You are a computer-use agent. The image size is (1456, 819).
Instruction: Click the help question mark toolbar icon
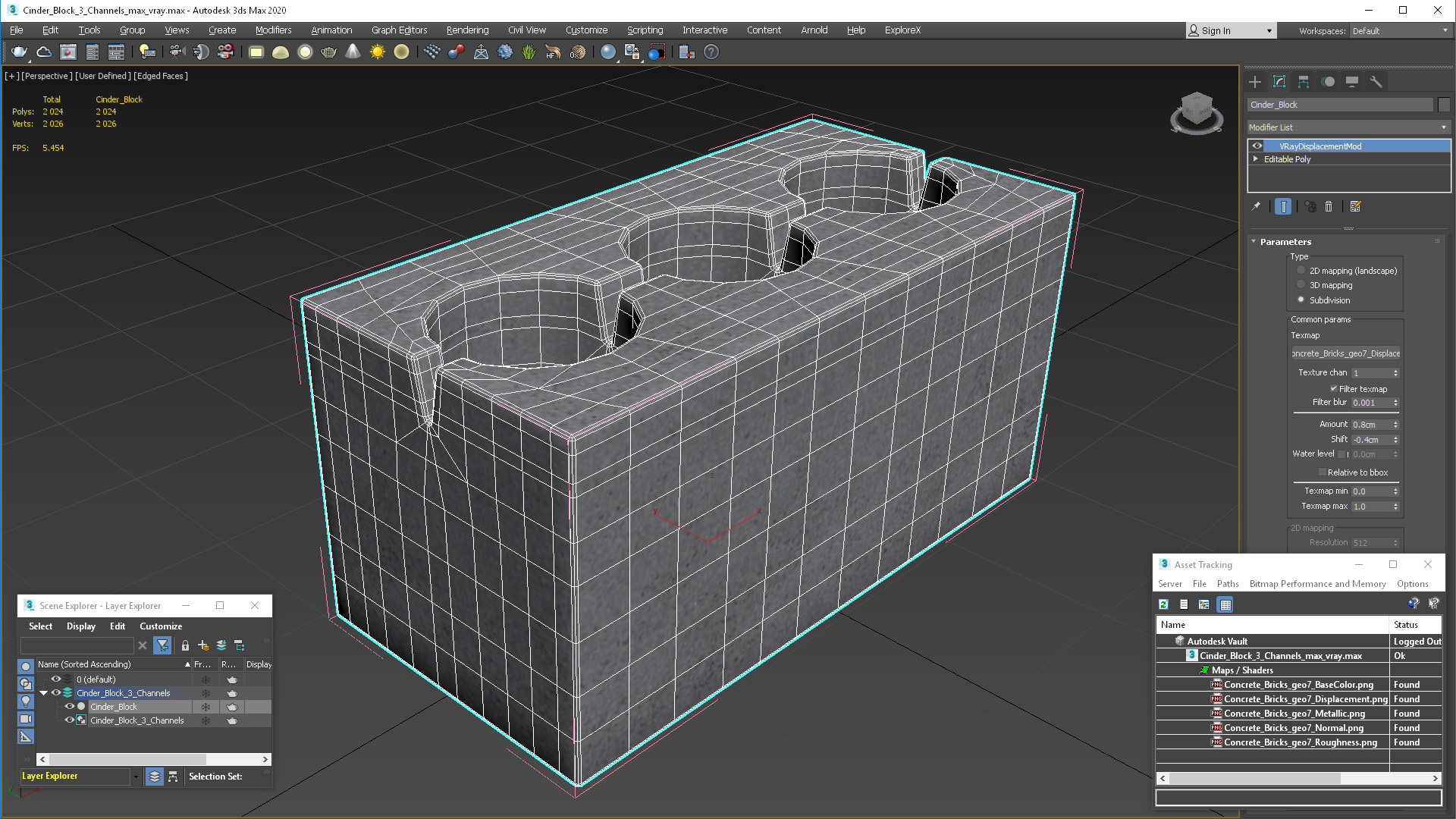click(x=711, y=52)
